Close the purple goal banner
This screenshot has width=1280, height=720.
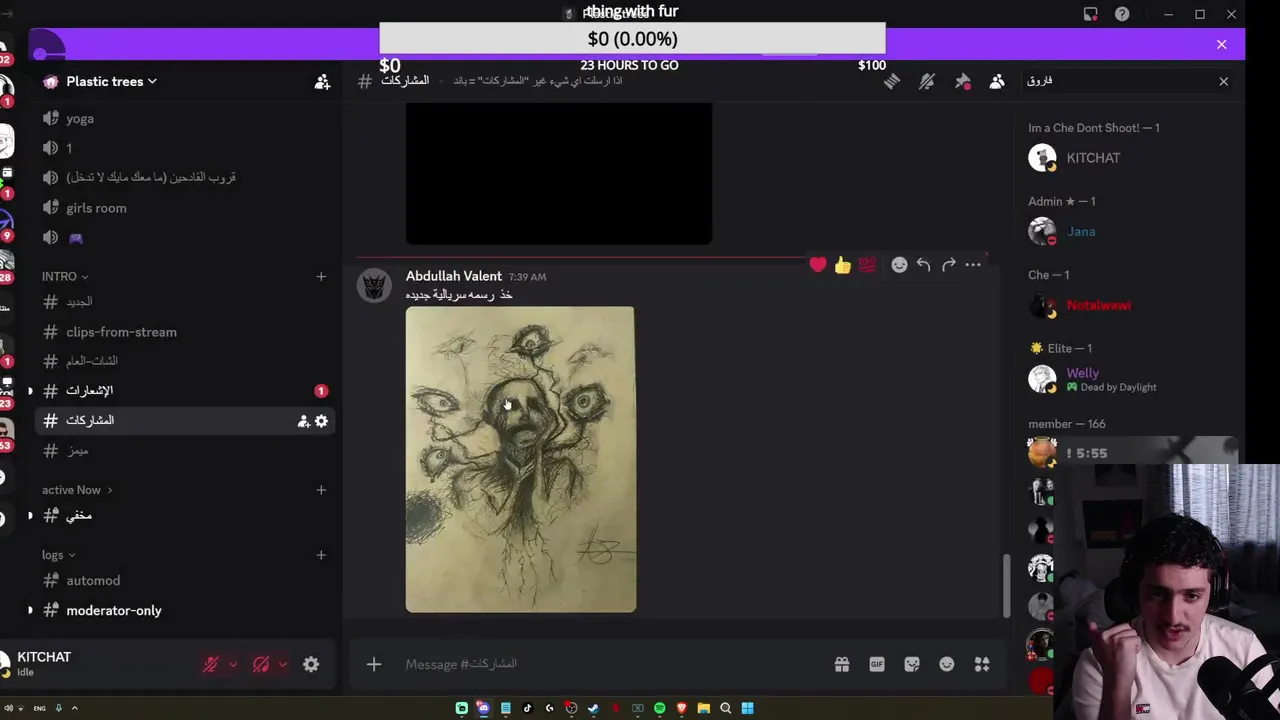1221,44
